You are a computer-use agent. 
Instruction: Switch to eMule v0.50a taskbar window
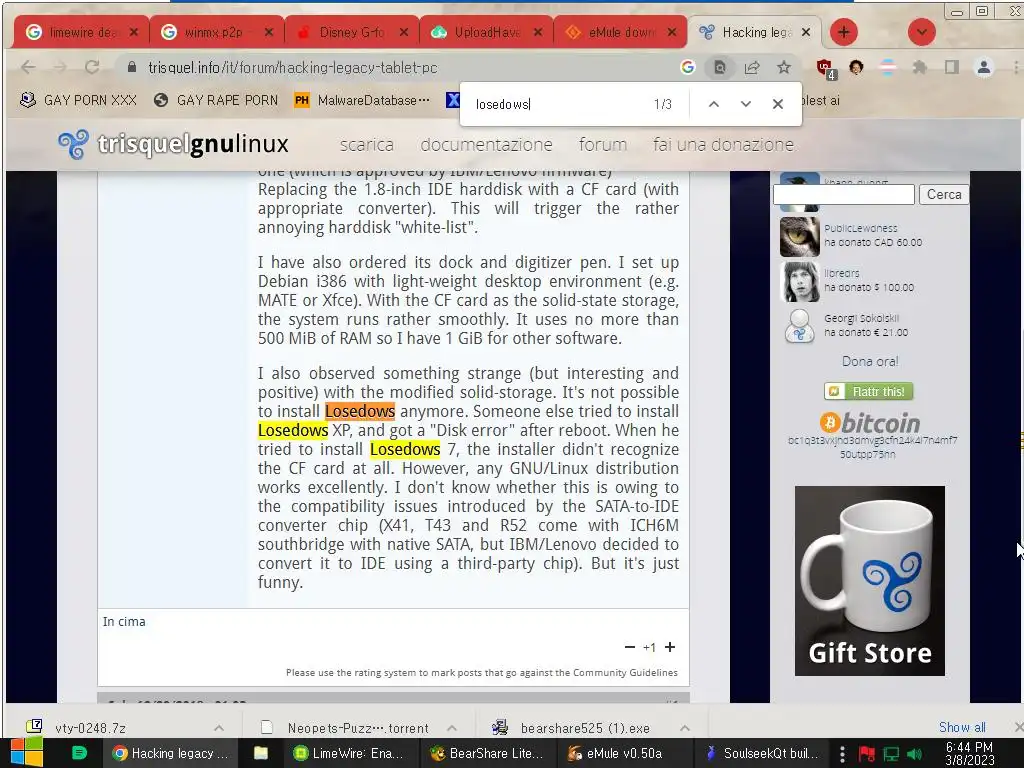(x=618, y=754)
